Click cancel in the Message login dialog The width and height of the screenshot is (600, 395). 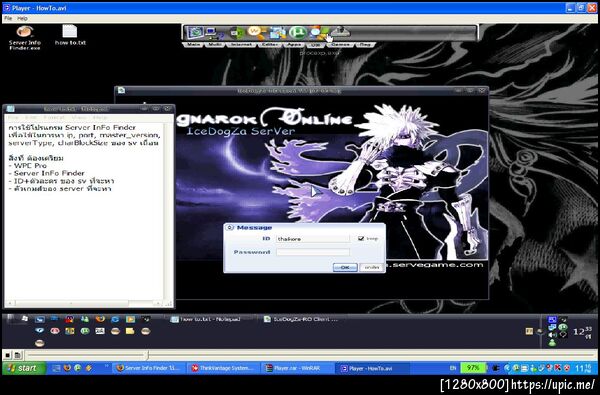(x=372, y=267)
